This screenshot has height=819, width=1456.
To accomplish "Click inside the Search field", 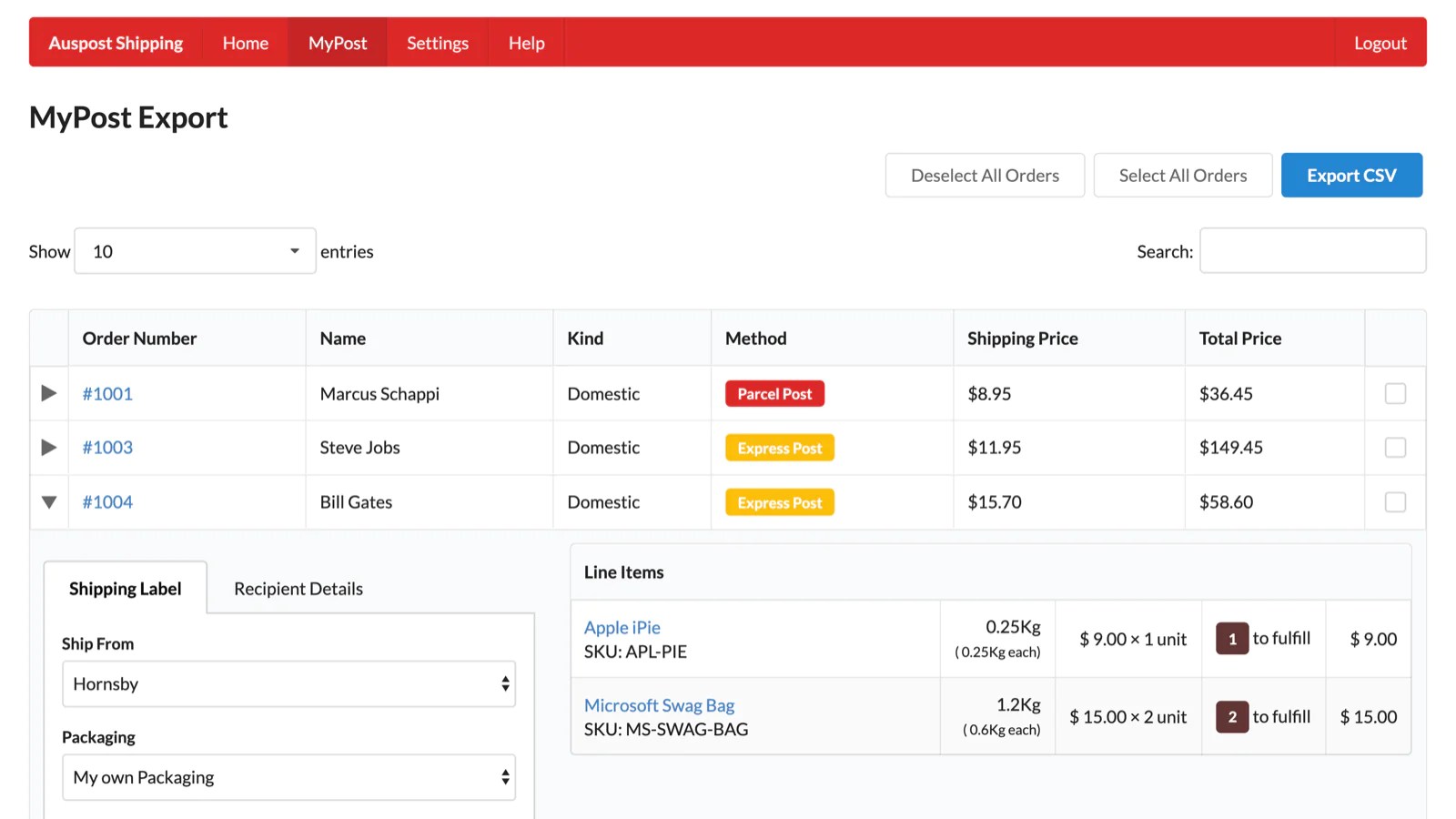I will tap(1312, 250).
